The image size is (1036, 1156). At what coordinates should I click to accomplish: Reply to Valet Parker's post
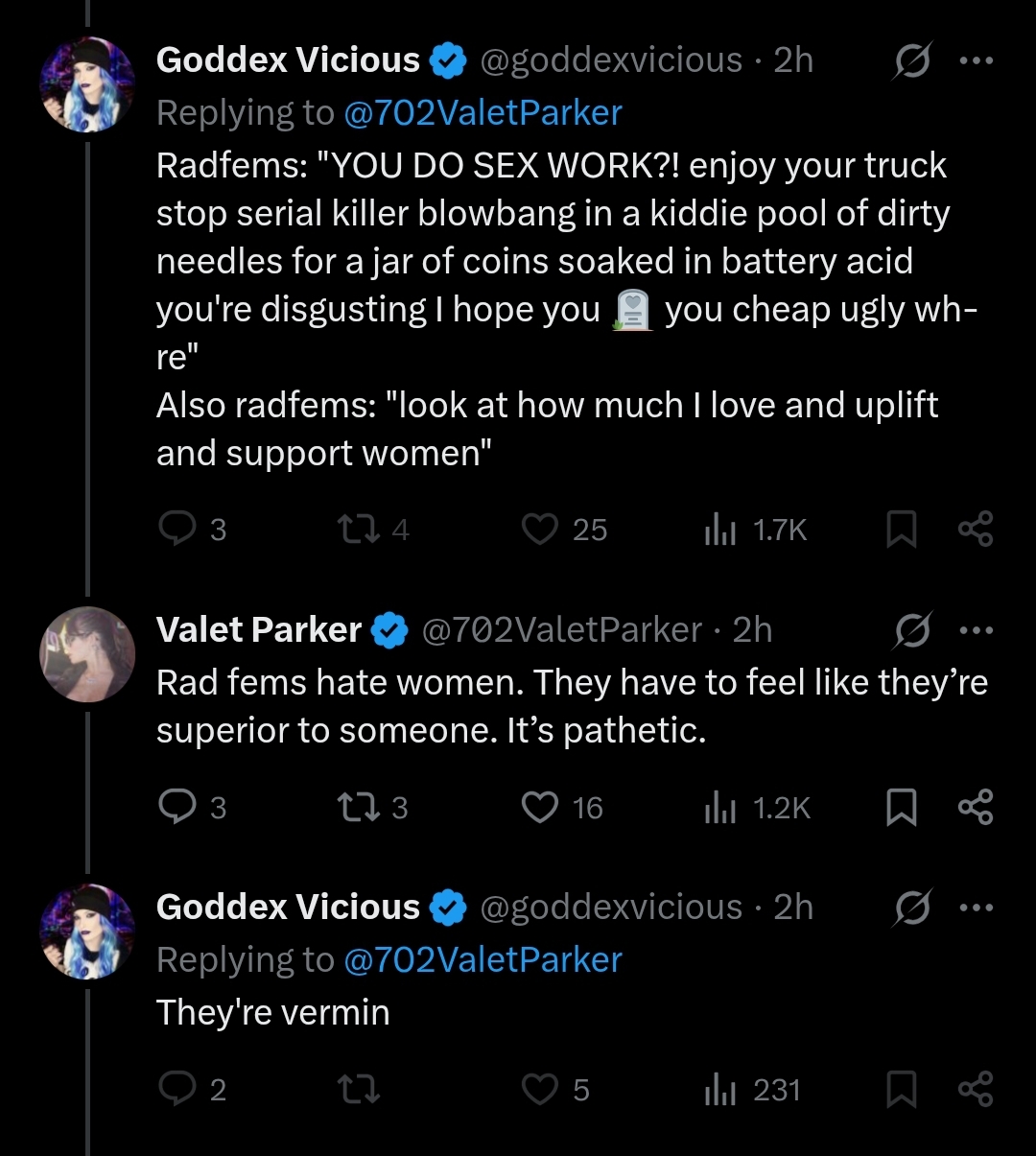(x=177, y=807)
